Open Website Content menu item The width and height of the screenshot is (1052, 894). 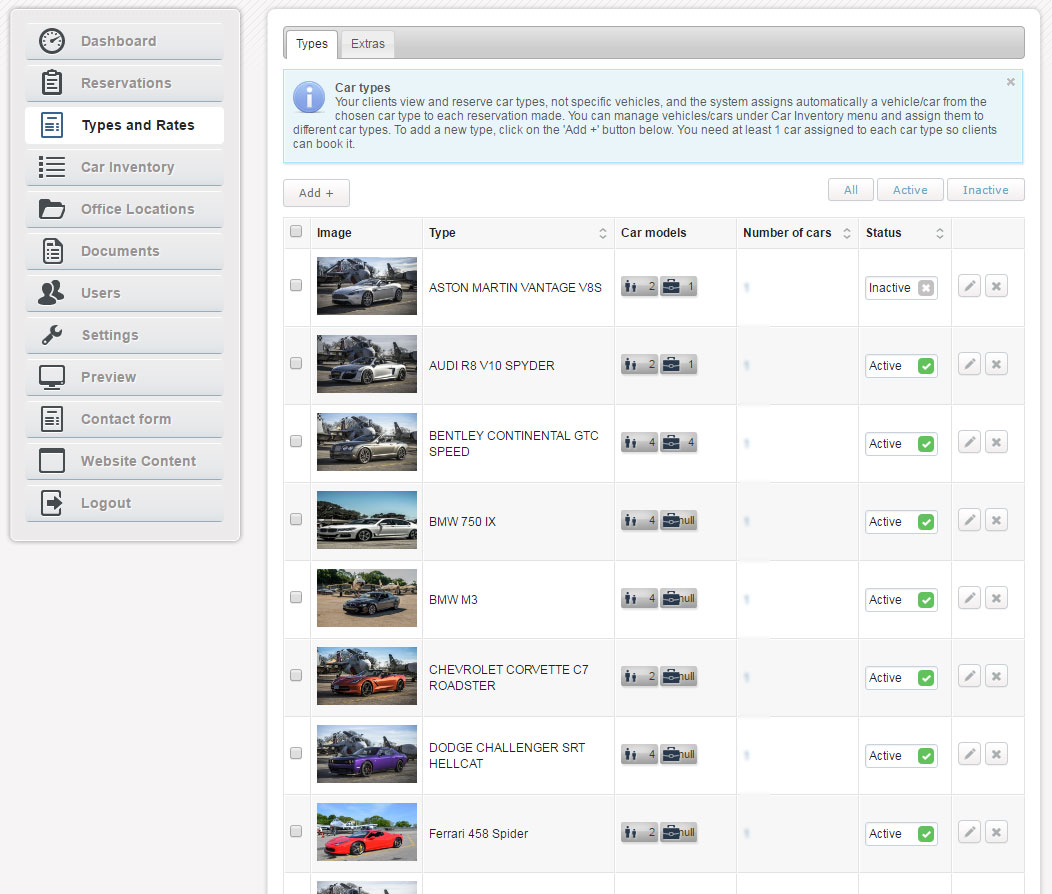[124, 461]
